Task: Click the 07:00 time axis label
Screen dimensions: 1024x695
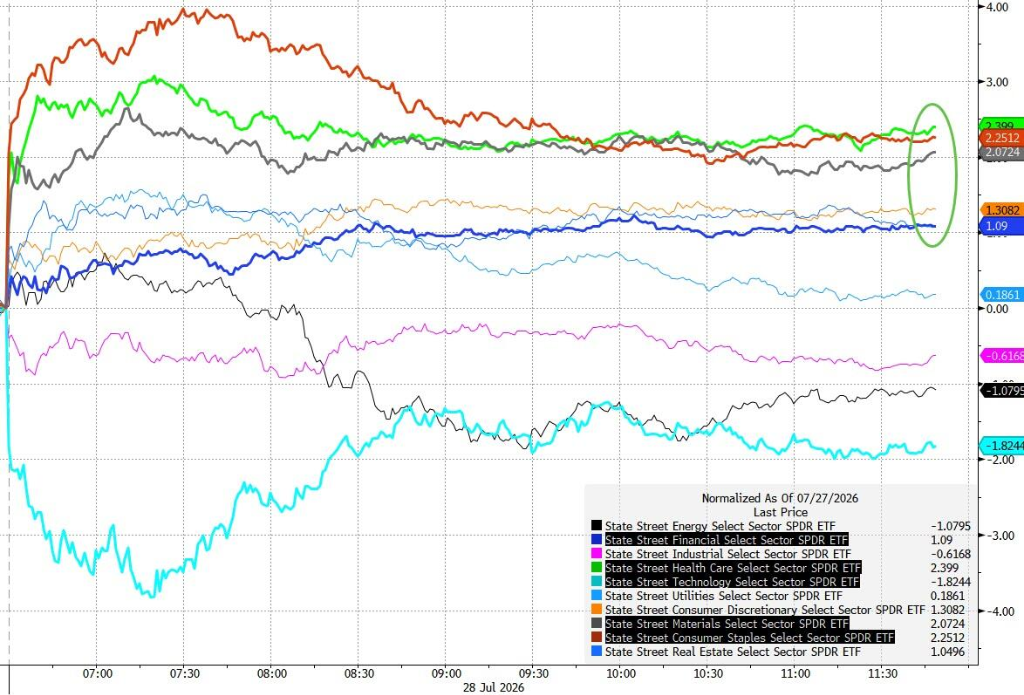Action: pyautogui.click(x=98, y=673)
